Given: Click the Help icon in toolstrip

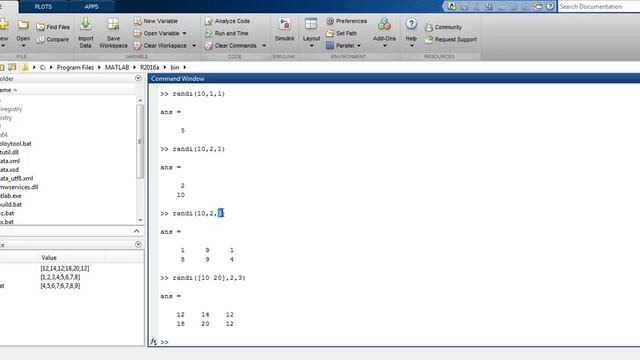Looking at the screenshot, I should click(x=411, y=24).
